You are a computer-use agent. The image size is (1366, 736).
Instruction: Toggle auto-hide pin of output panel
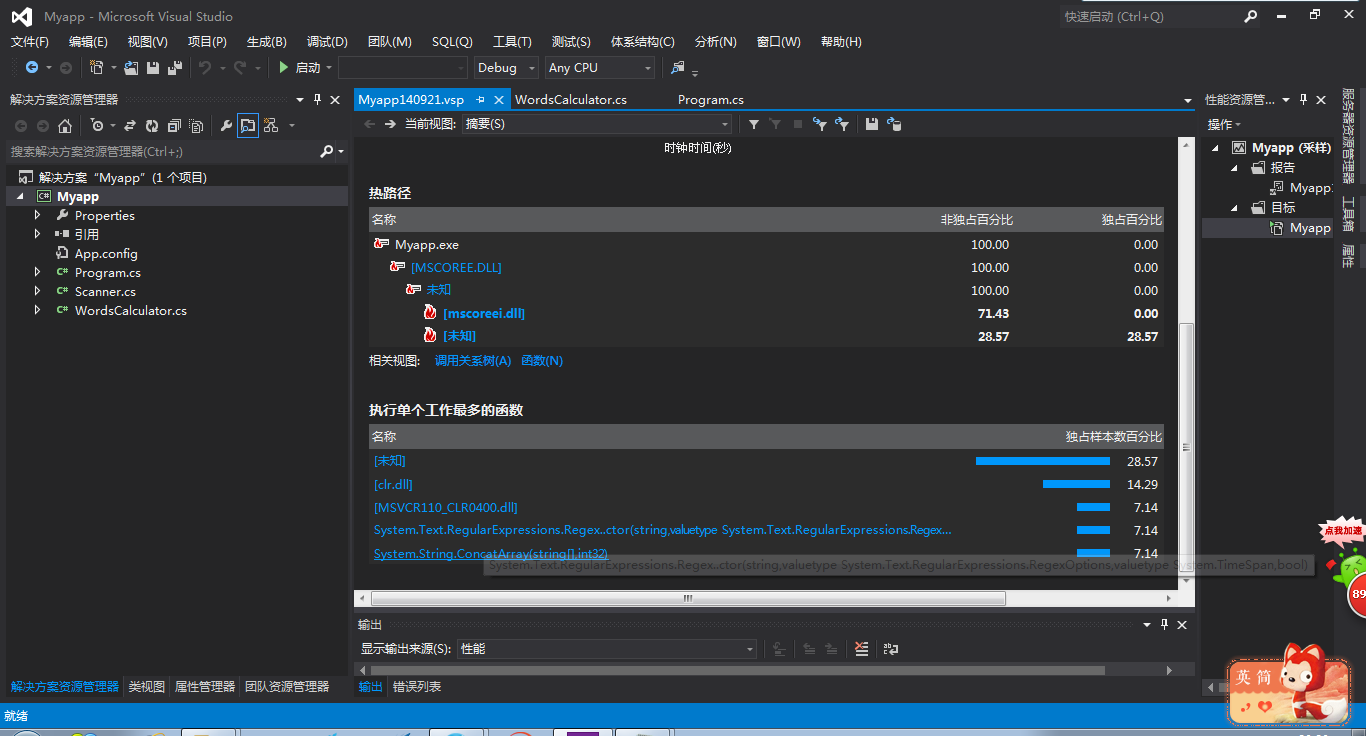pos(1164,624)
